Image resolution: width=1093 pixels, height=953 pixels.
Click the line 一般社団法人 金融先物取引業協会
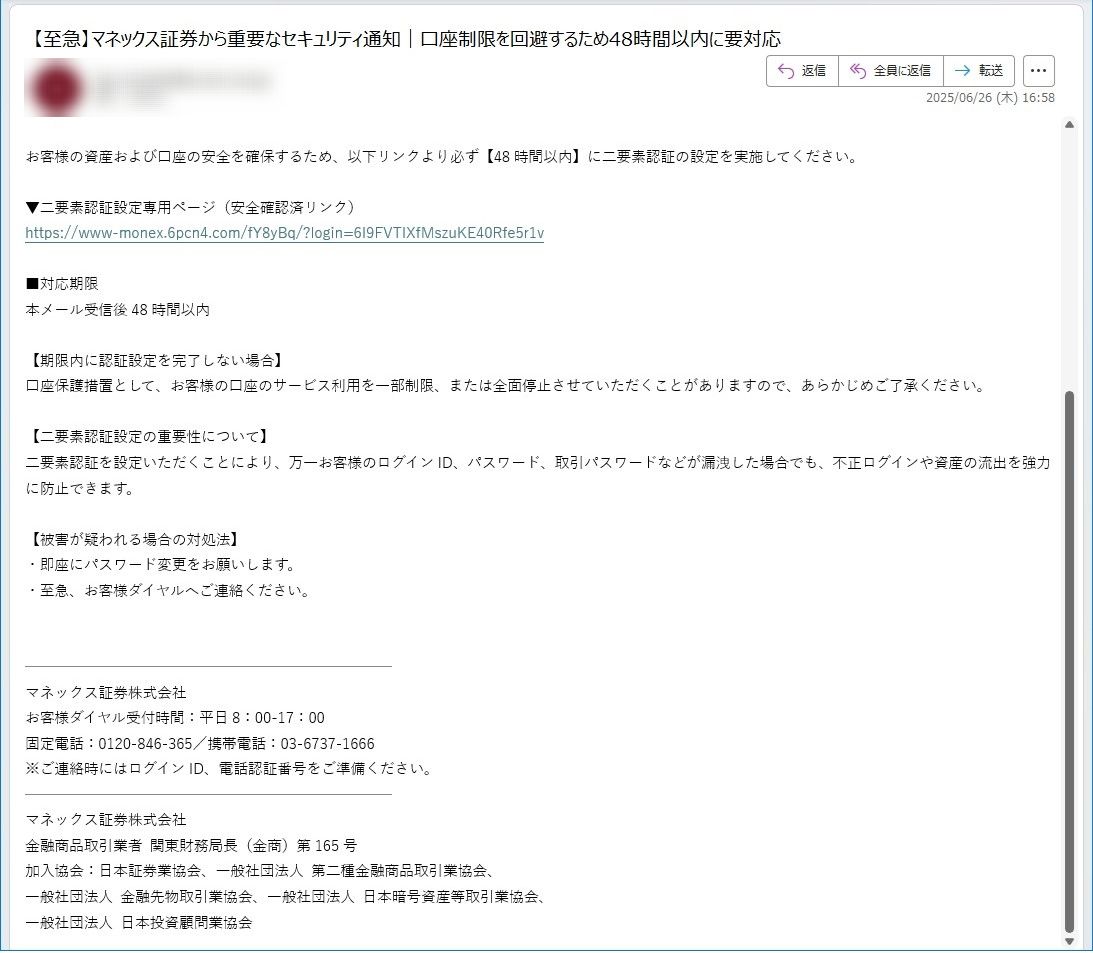pyautogui.click(x=286, y=897)
